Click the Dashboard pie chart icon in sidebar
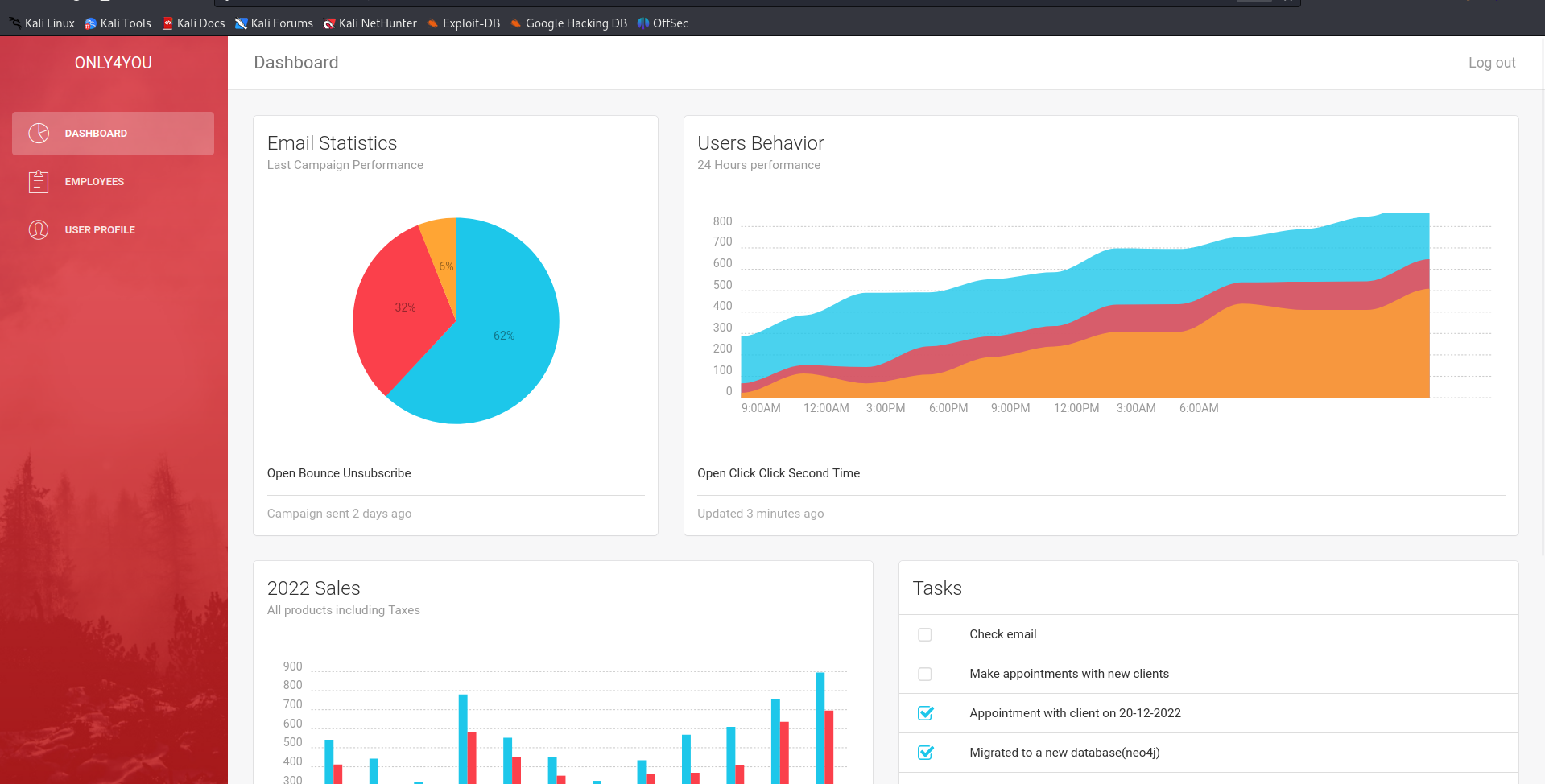1545x784 pixels. [39, 134]
